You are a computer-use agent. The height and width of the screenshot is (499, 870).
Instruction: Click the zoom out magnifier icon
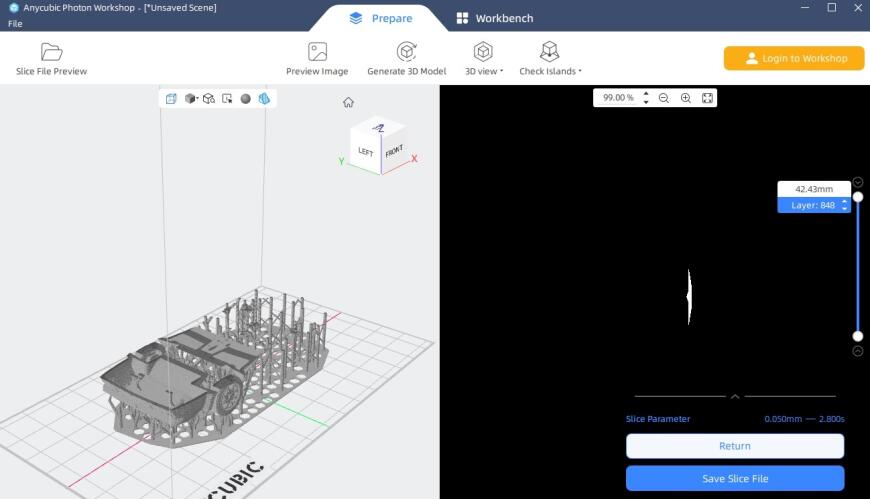point(664,98)
